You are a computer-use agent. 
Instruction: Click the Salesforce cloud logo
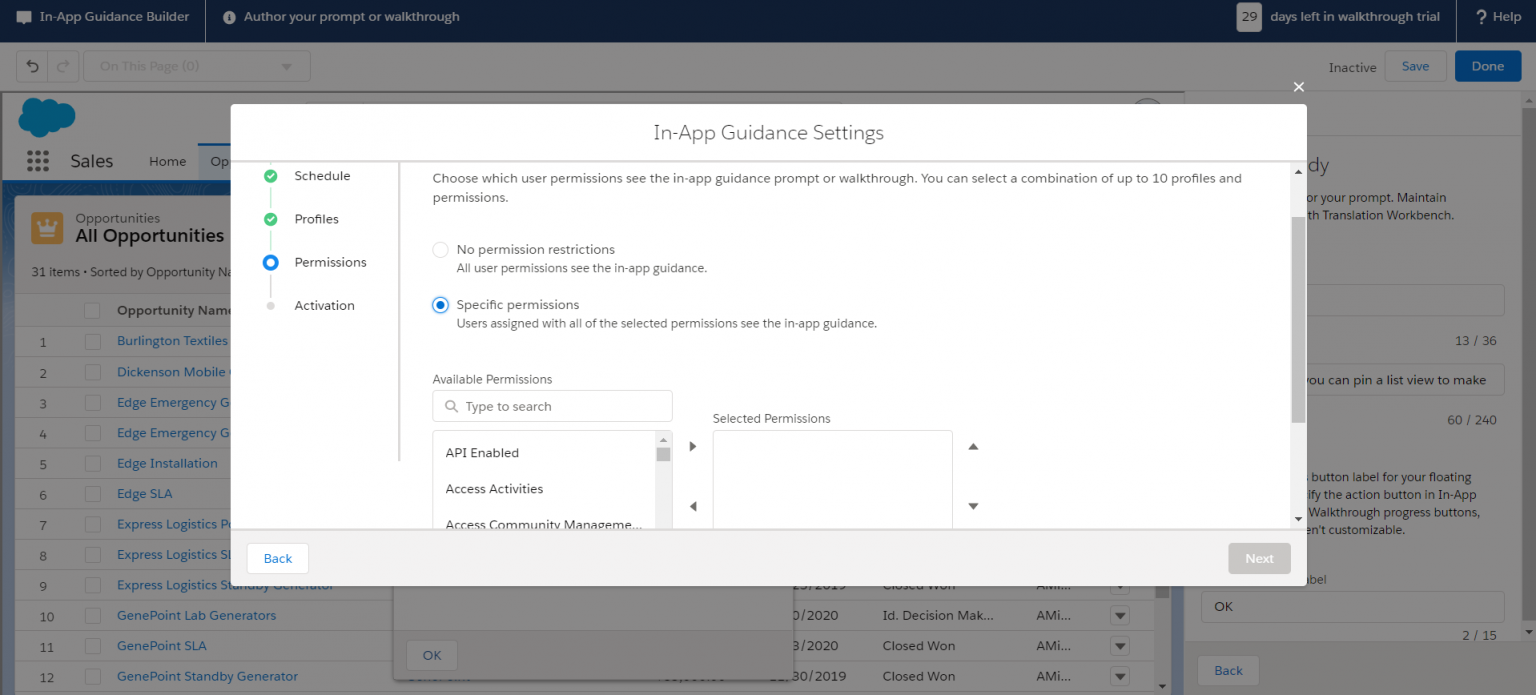coord(47,117)
